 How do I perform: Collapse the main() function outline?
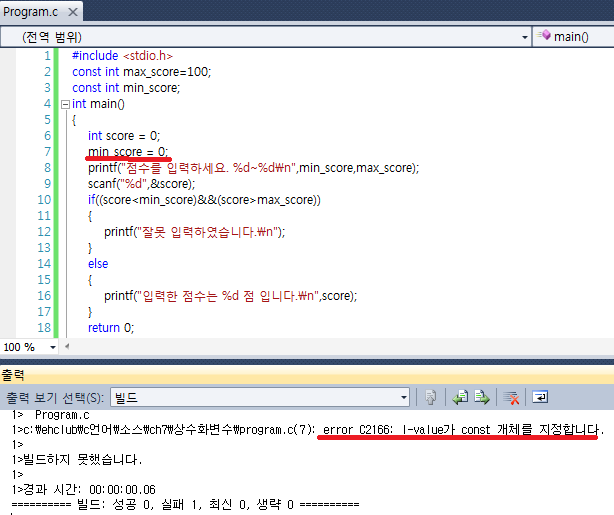coord(65,104)
